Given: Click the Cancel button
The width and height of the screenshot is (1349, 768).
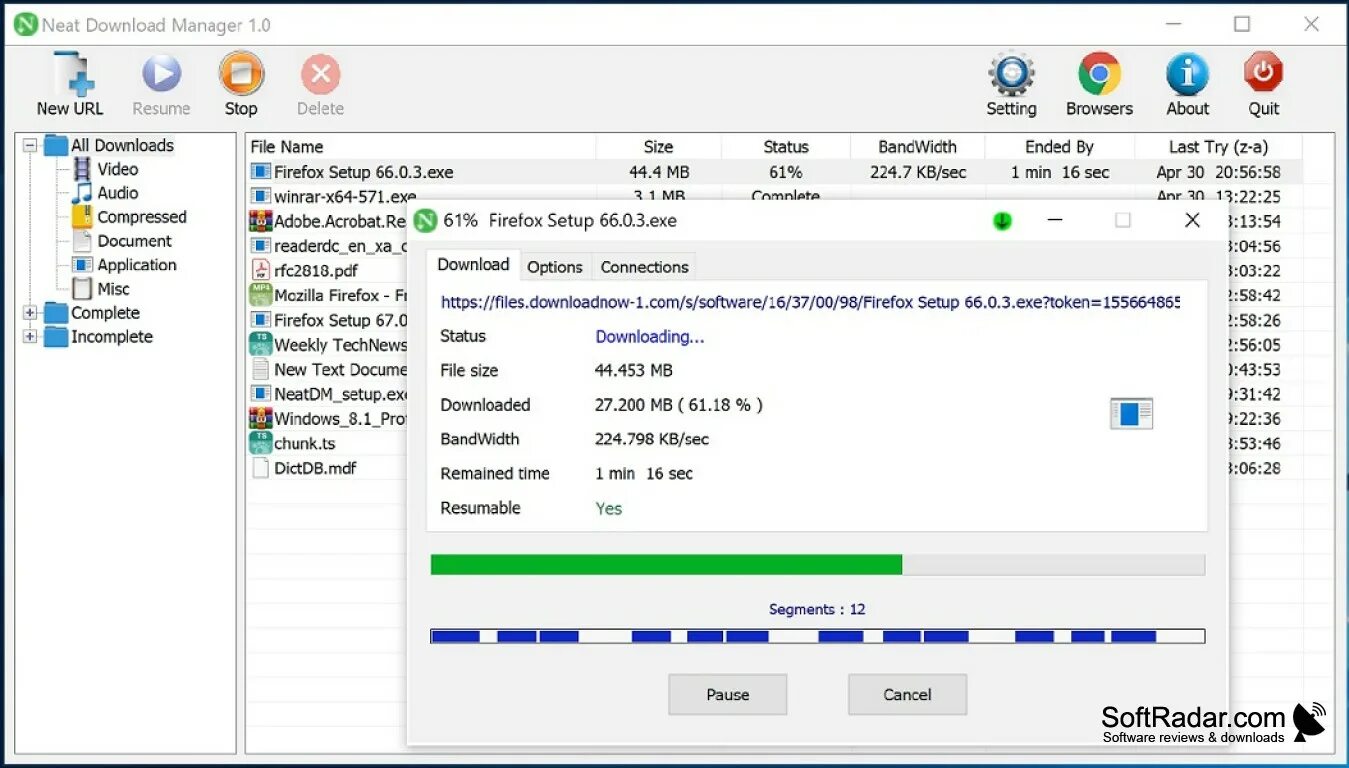Looking at the screenshot, I should click(907, 694).
